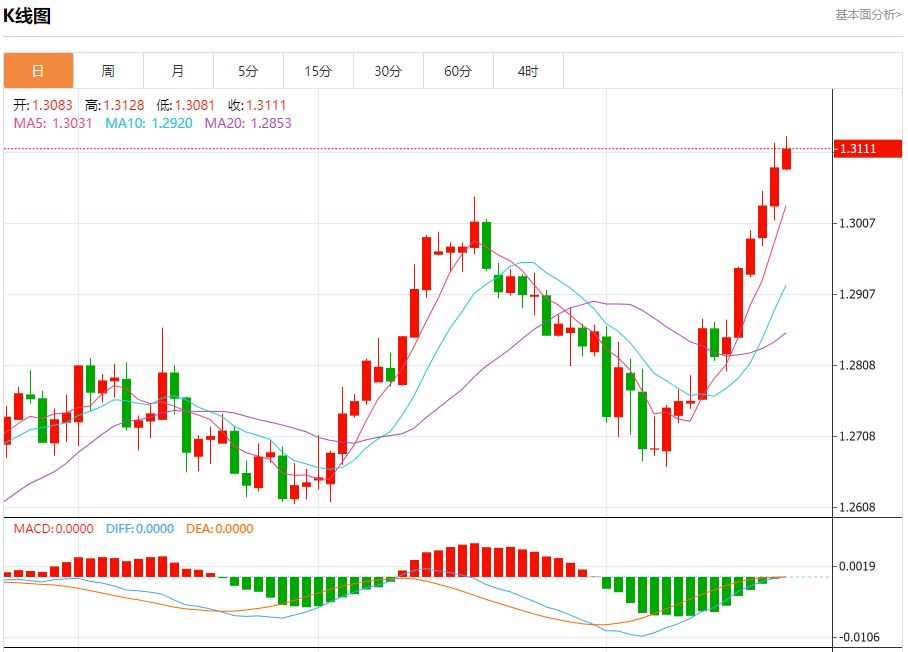This screenshot has width=908, height=652.
Task: Click the MA5 legend value label
Action: (53, 123)
